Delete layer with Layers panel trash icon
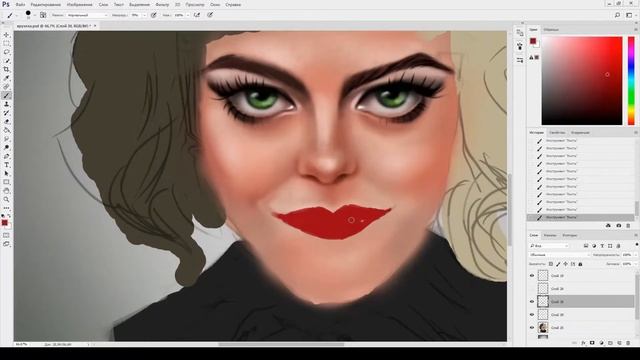This screenshot has height=360, width=640. 628,343
